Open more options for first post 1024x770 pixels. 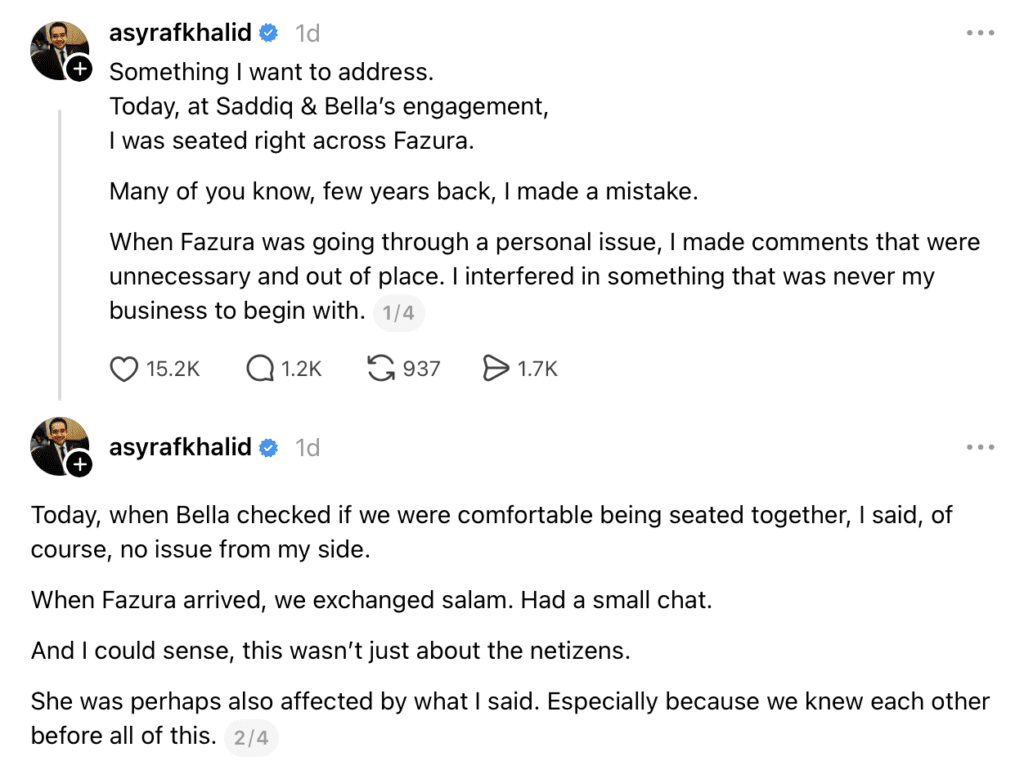(980, 33)
